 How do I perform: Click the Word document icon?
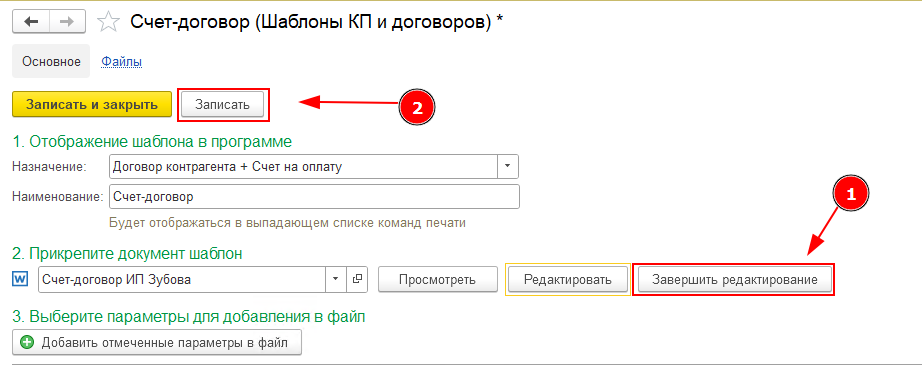19,279
